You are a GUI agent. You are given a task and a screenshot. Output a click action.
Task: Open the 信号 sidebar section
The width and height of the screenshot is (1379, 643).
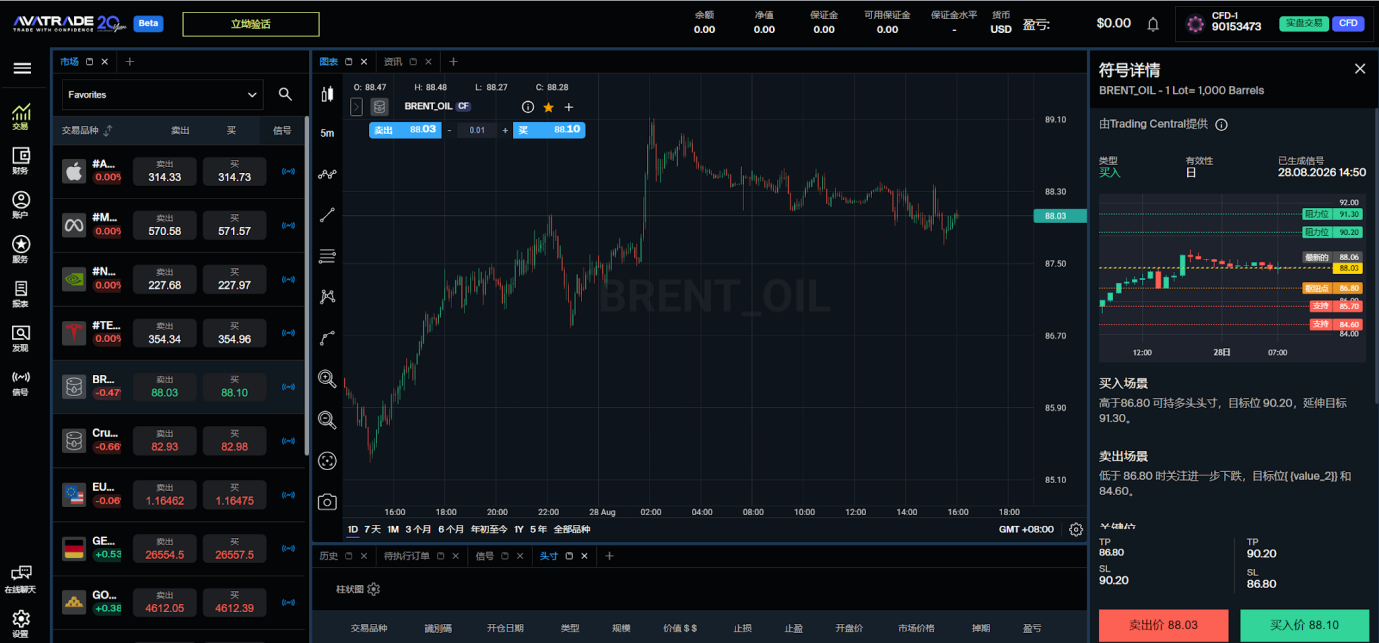tap(21, 383)
